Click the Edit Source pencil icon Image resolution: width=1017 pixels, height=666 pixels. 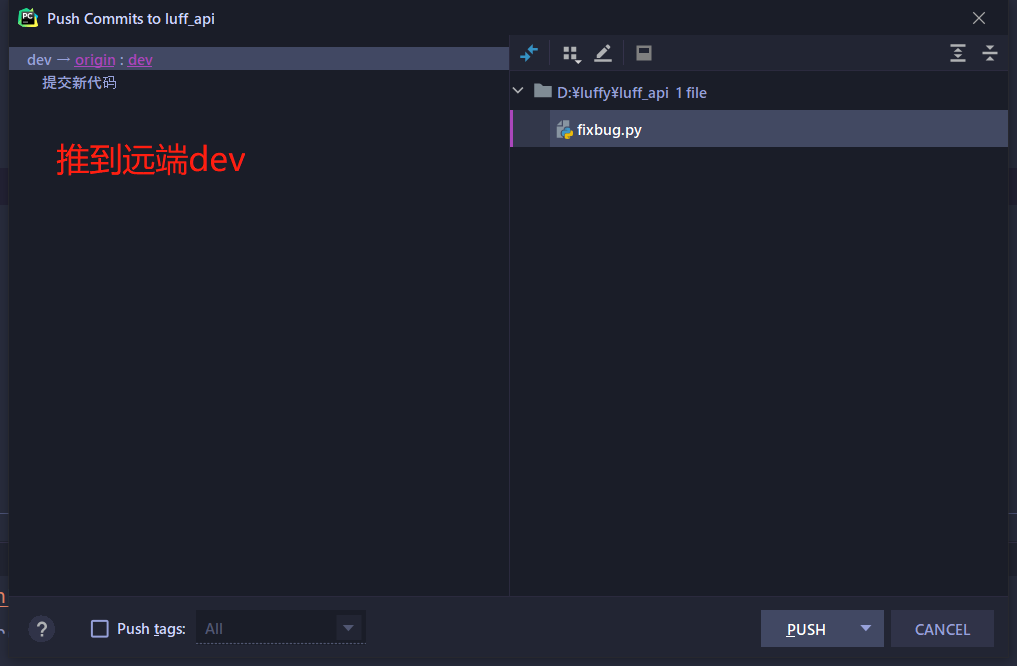pos(603,53)
